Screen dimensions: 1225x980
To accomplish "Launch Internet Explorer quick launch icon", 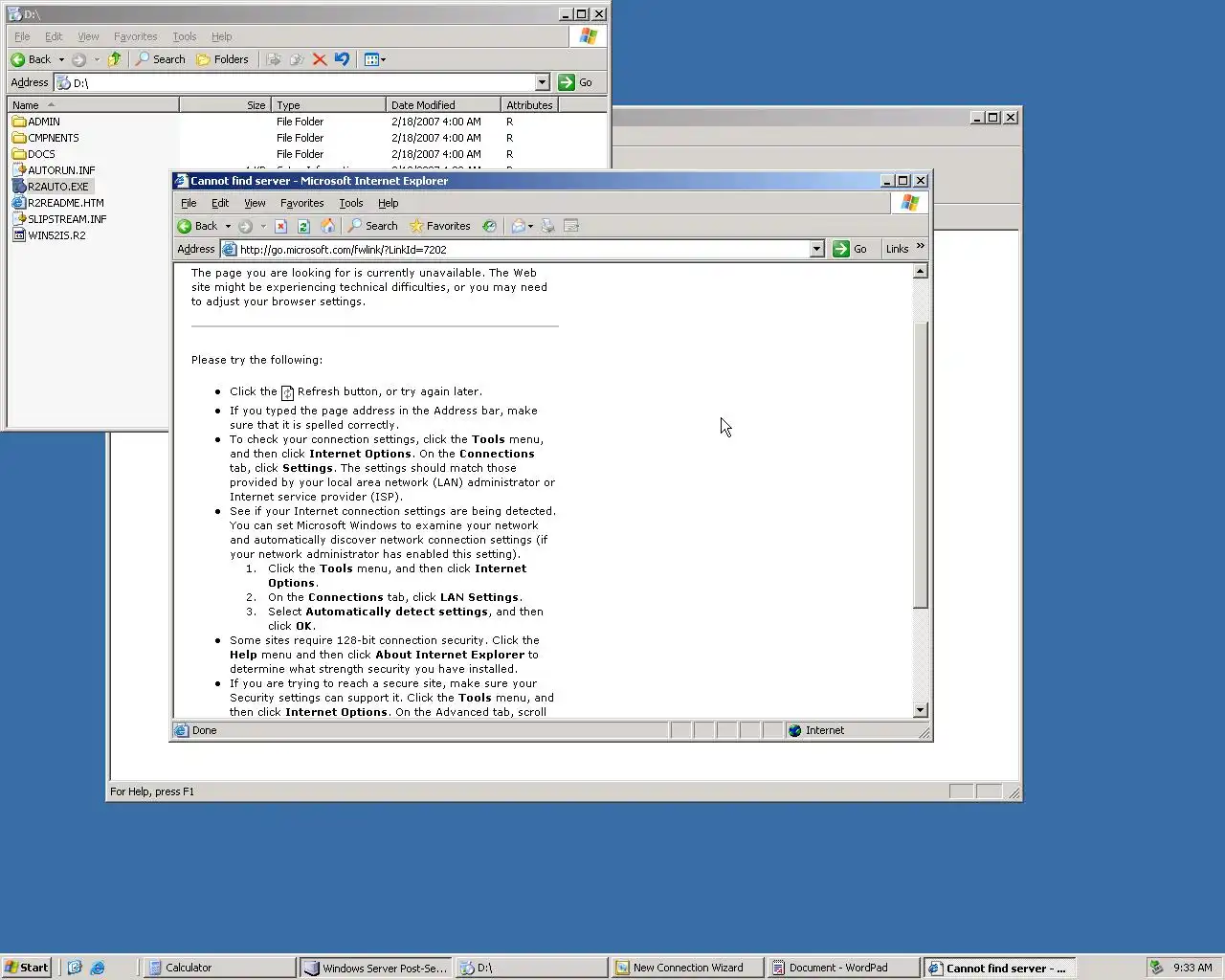I will click(x=98, y=968).
